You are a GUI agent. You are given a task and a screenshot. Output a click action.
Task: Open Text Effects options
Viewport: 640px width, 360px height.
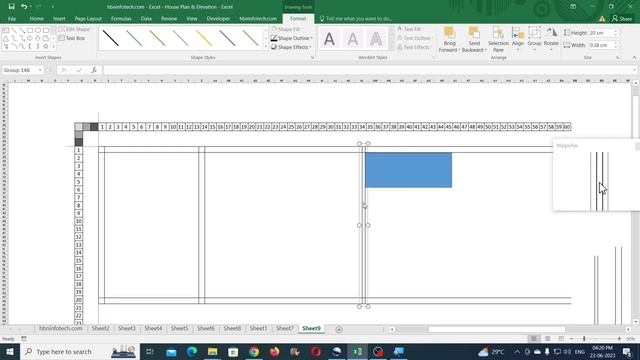(414, 47)
